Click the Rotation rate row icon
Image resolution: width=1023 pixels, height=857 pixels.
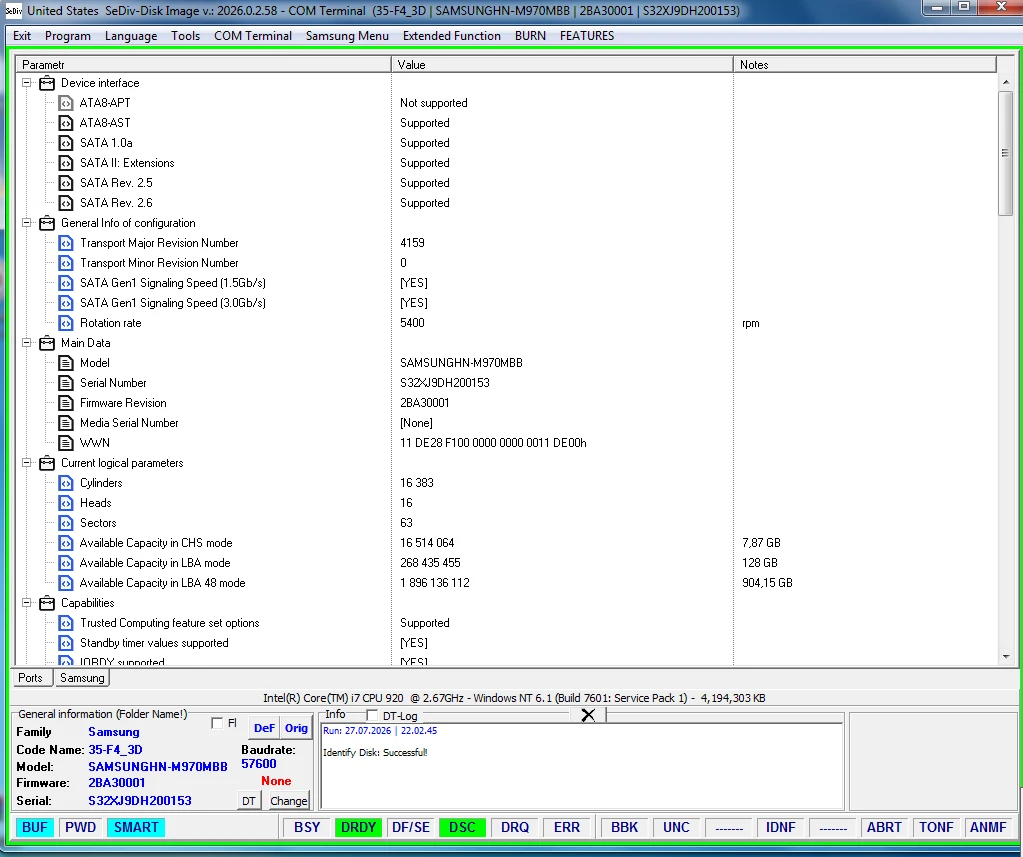(x=66, y=323)
